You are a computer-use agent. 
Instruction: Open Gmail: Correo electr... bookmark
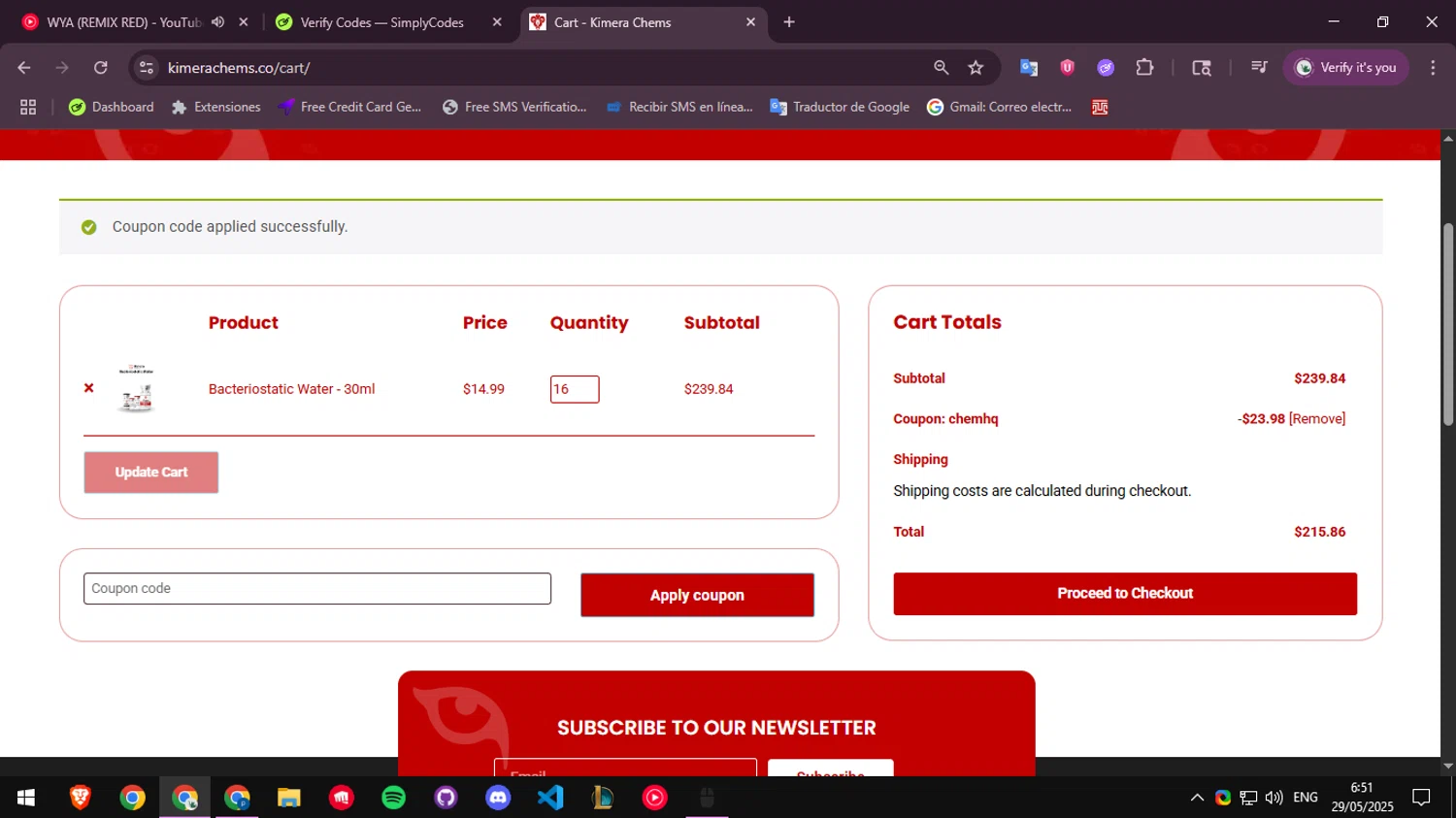[x=1000, y=107]
